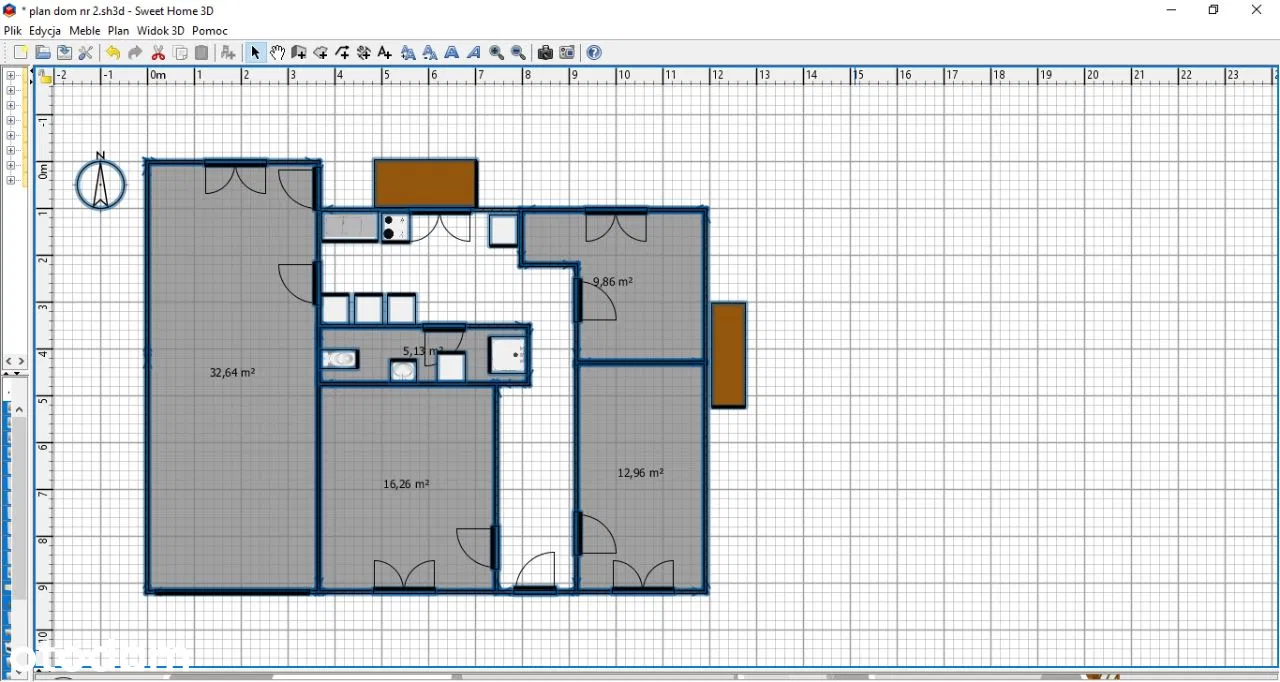Open the Meble menu
The height and width of the screenshot is (682, 1280).
(x=84, y=31)
